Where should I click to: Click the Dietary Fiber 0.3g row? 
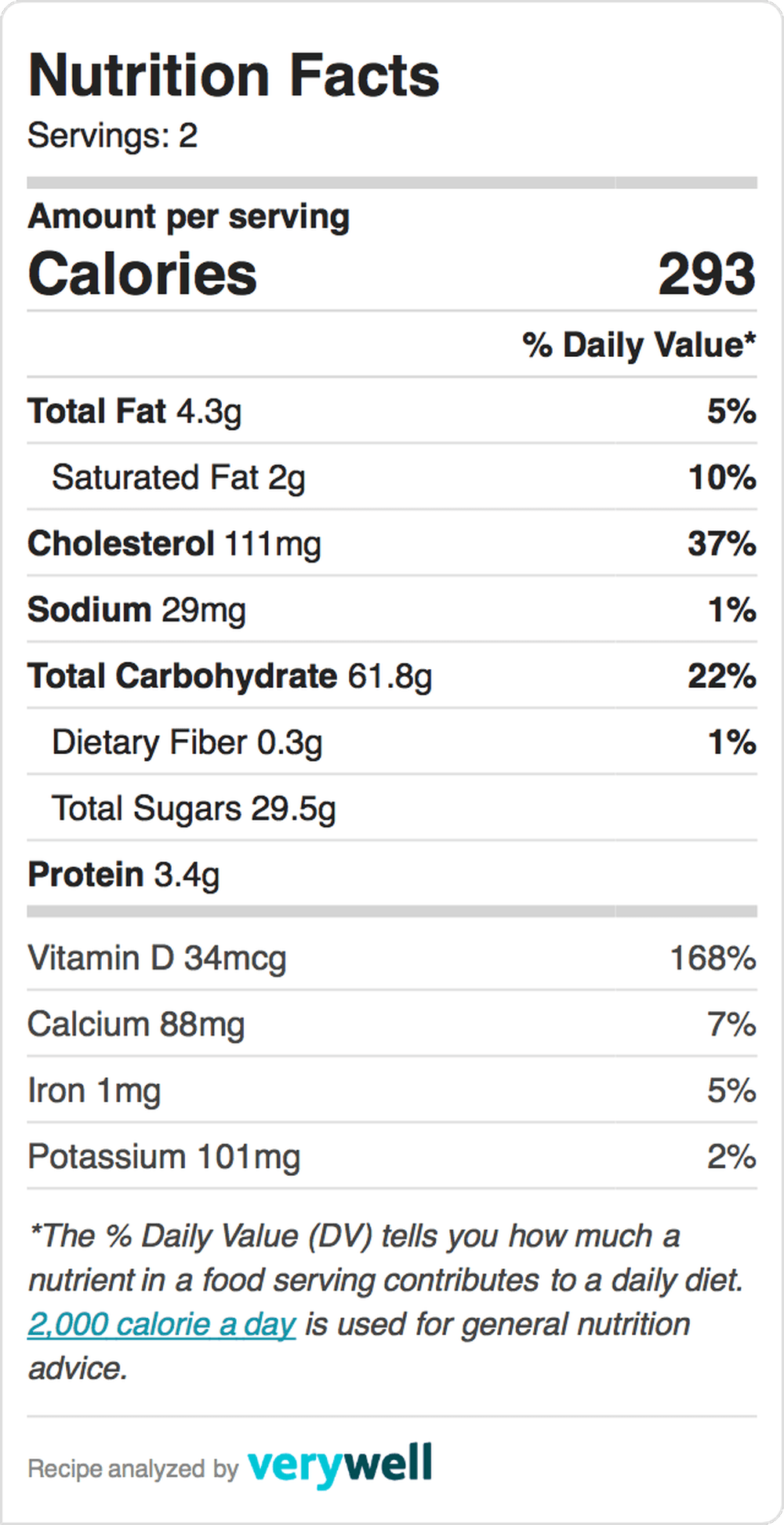coord(392,741)
